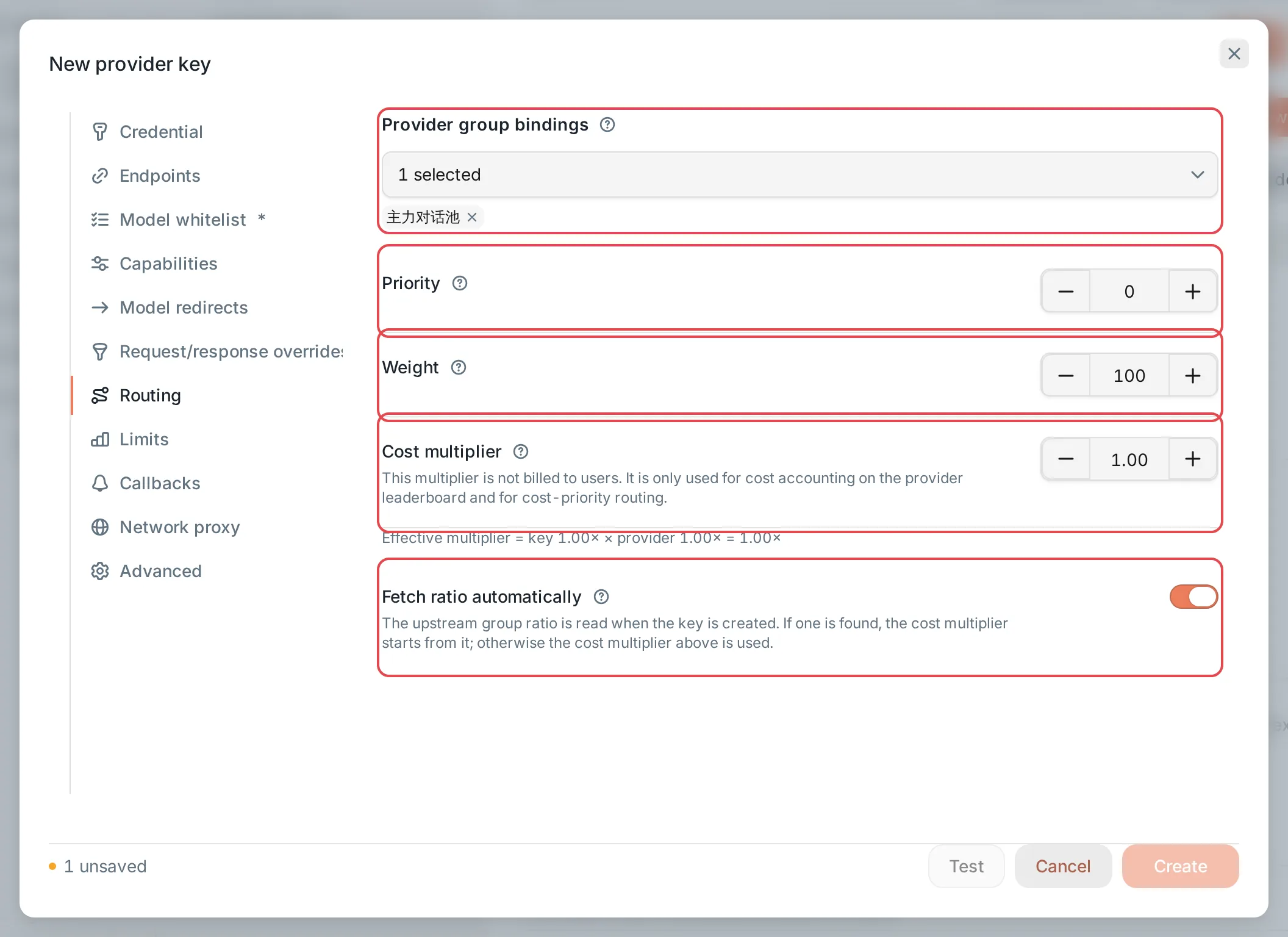
Task: Increase the Priority value
Action: tap(1193, 292)
